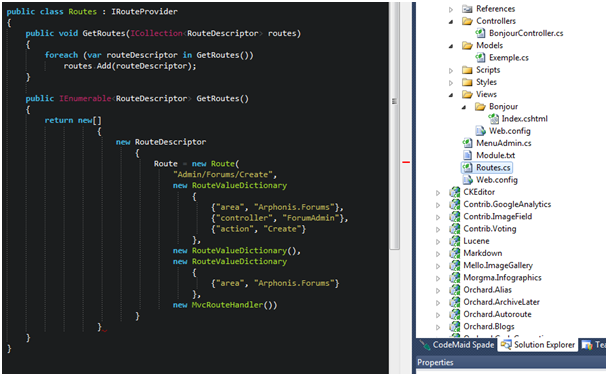The image size is (613, 376).
Task: Expand the Scripts folder
Action: (451, 71)
